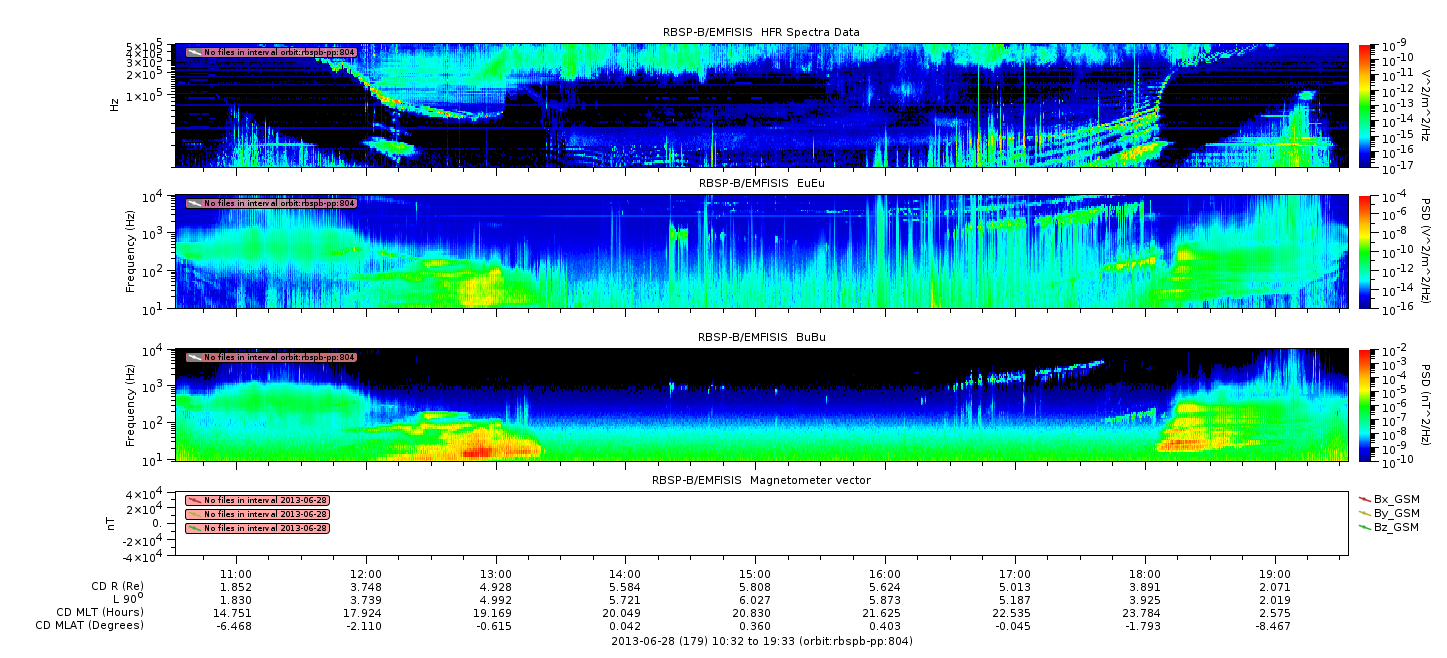The image size is (1447, 658).
Task: Select the Bz_GSM green legend line
Action: tap(1365, 527)
